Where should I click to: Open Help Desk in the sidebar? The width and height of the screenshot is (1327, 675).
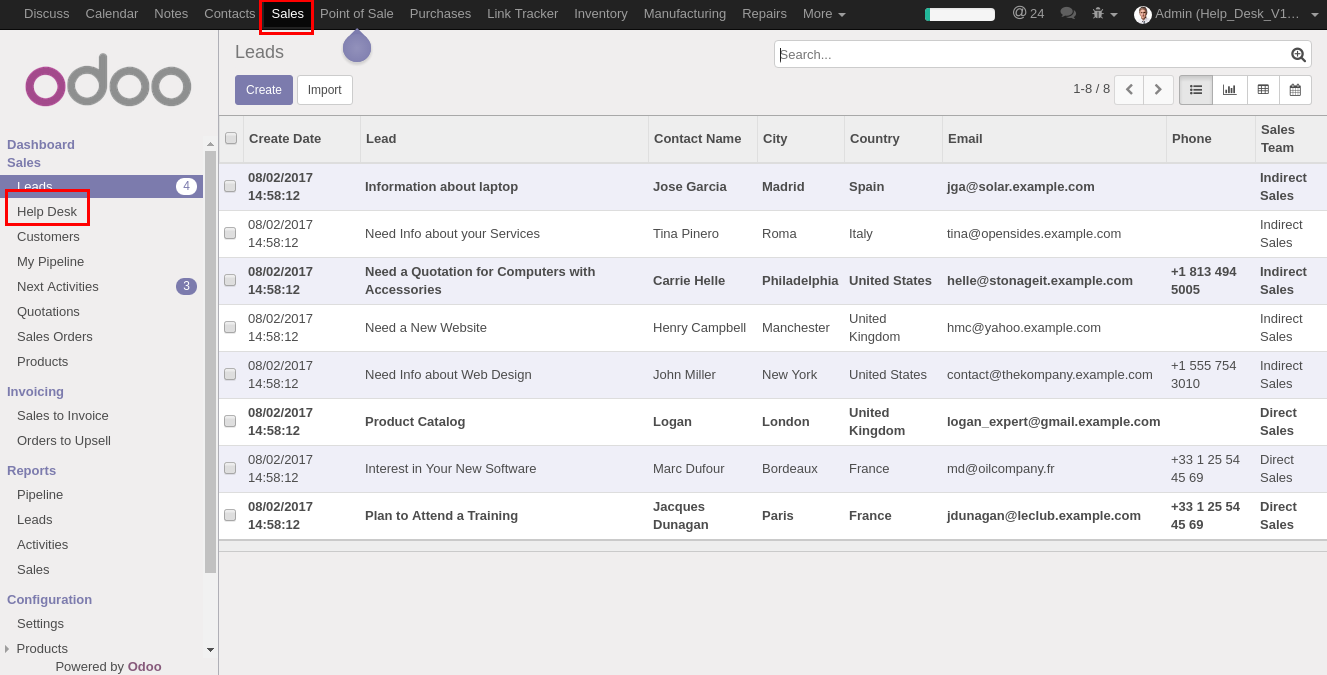click(x=47, y=211)
